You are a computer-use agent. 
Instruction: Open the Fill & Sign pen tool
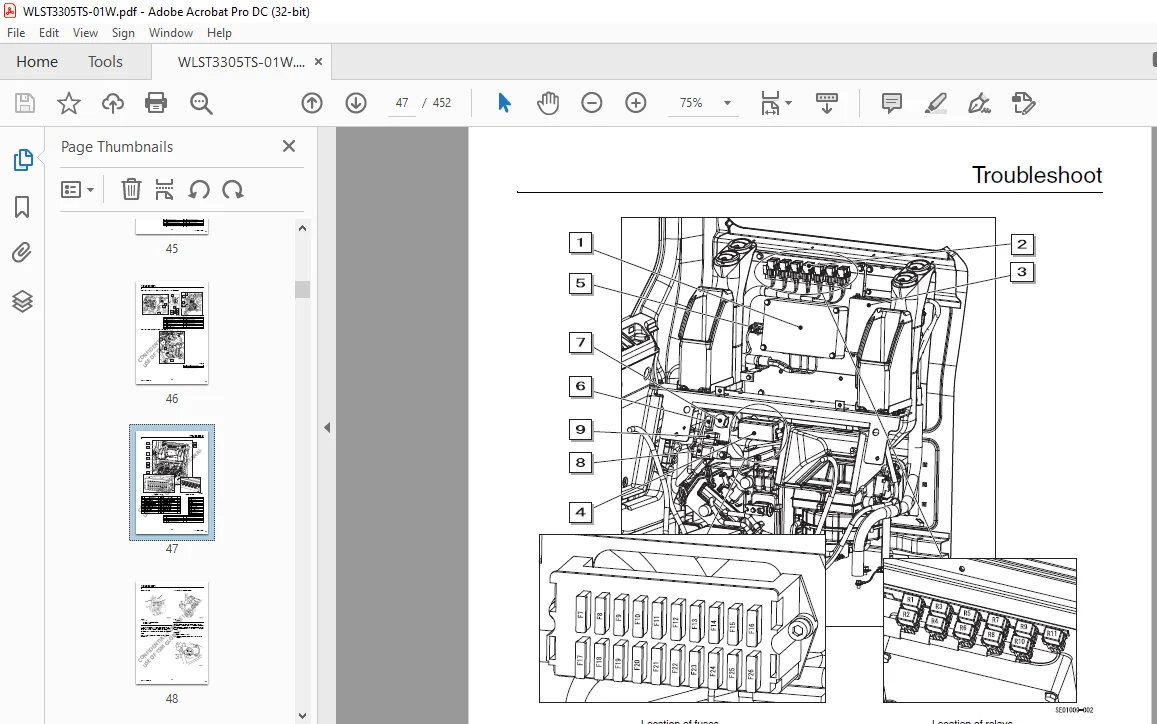click(979, 103)
